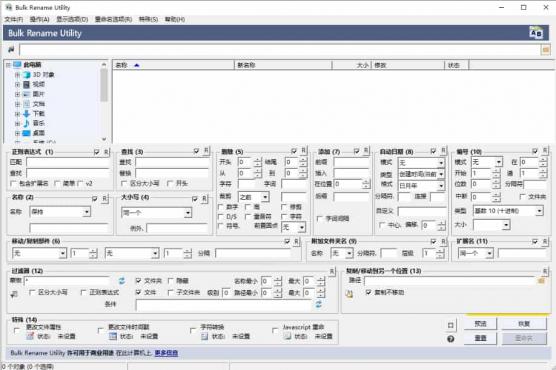Screen dimensions: 556x370
Task: Open the Extension (11) 同一个 dropdown
Action: click(x=489, y=253)
